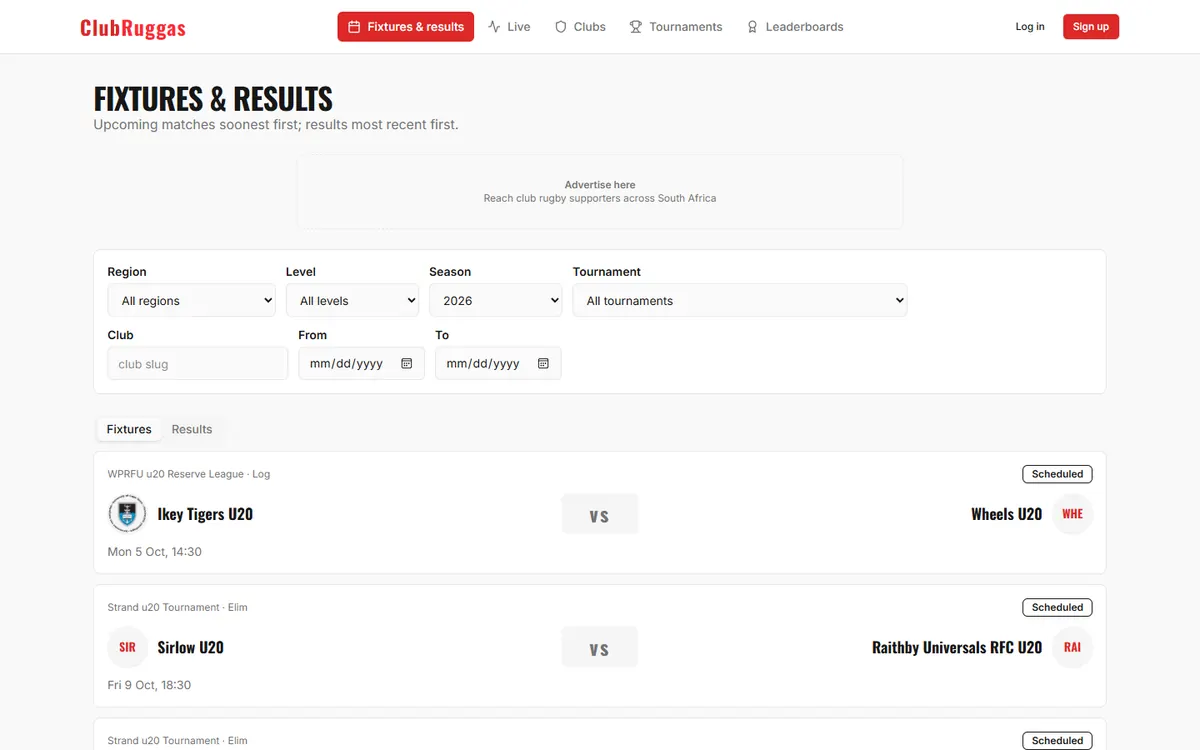
Task: Click the medal icon beside Leaderboards
Action: coord(753,27)
